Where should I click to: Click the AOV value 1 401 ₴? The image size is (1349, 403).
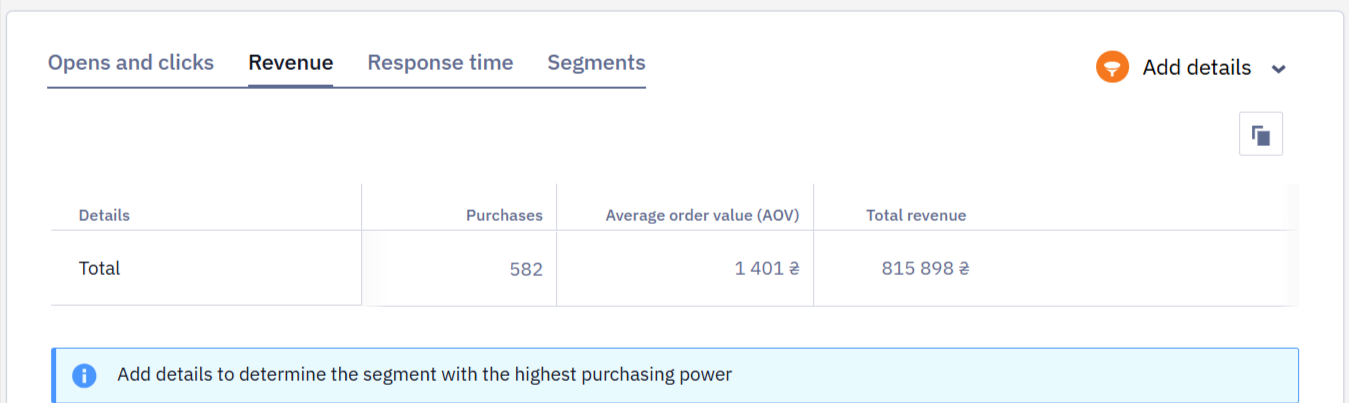[767, 269]
